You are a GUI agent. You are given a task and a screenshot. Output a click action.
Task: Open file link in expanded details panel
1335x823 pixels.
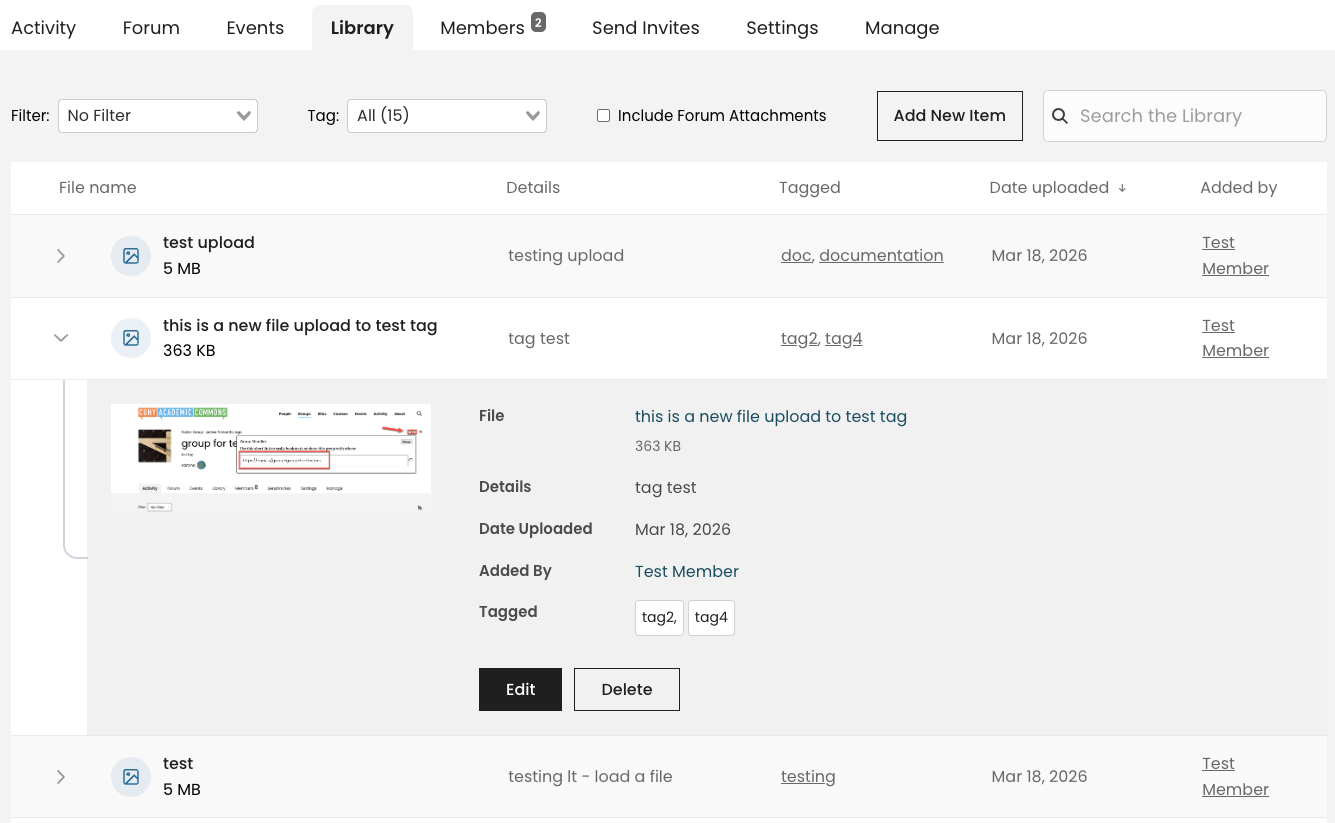[771, 417]
